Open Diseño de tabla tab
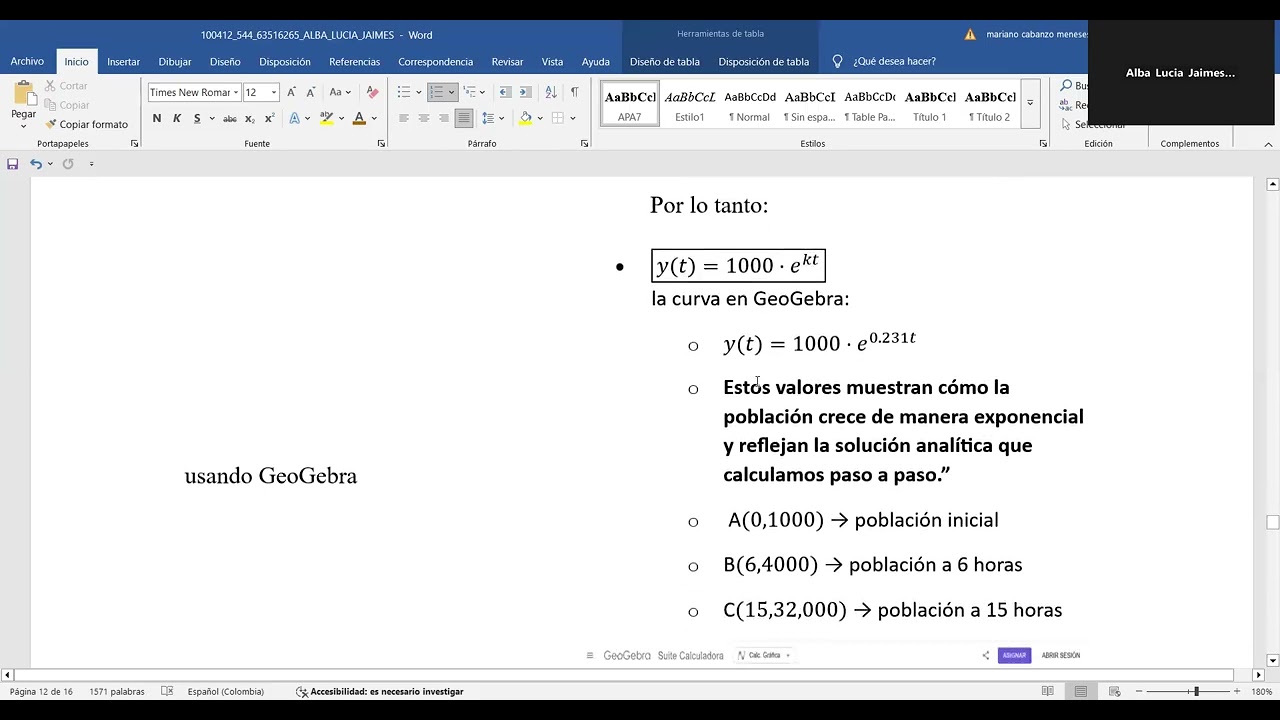The height and width of the screenshot is (720, 1280). [x=665, y=61]
